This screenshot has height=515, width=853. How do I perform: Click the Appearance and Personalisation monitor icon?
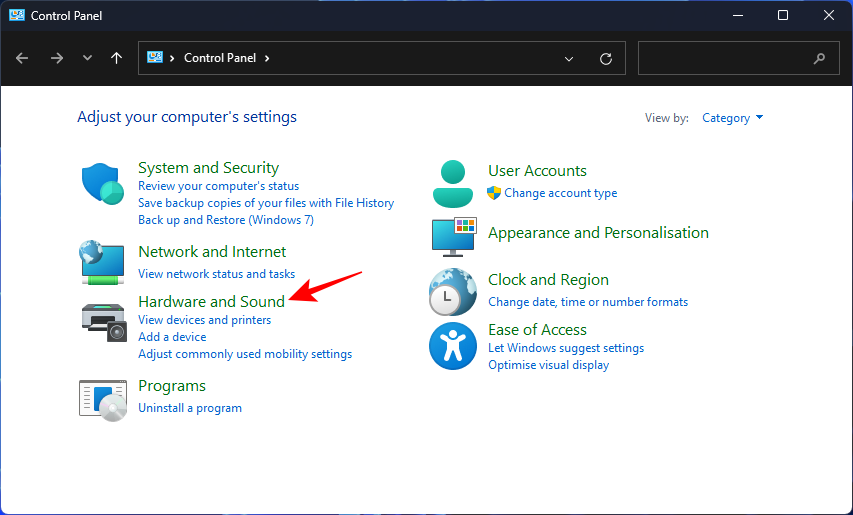[x=453, y=236]
